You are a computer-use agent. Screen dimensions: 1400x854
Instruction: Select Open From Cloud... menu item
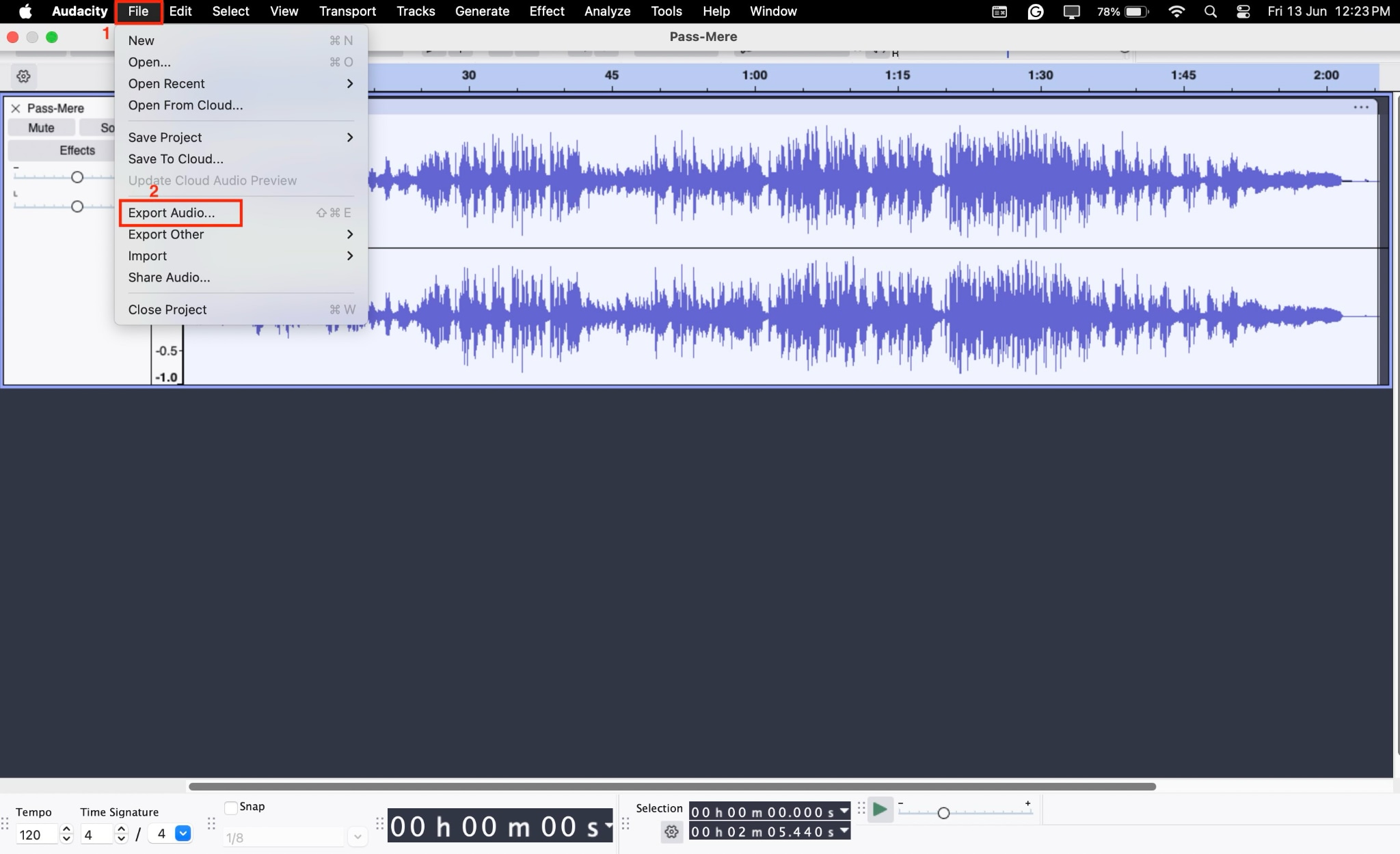[x=241, y=105]
